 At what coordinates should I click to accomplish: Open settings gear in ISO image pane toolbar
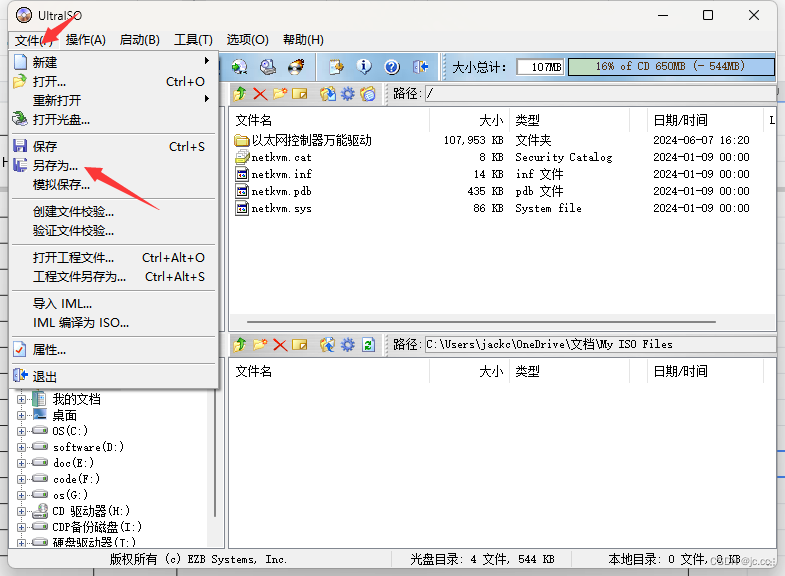tap(347, 94)
